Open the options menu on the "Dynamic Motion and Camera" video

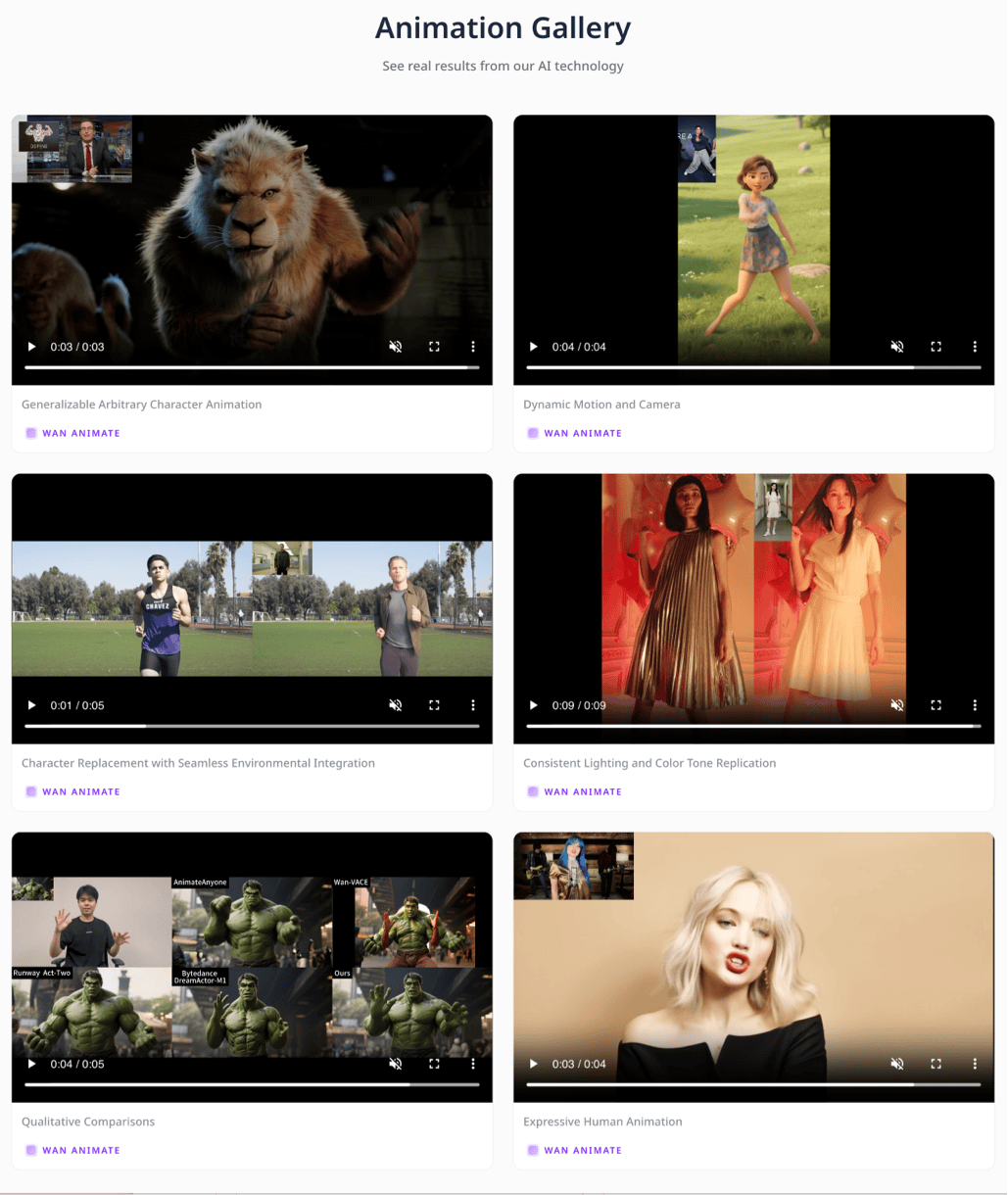pyautogui.click(x=975, y=347)
